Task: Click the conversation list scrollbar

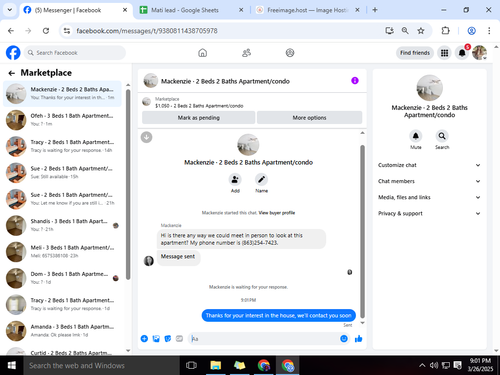Action: tap(128, 184)
